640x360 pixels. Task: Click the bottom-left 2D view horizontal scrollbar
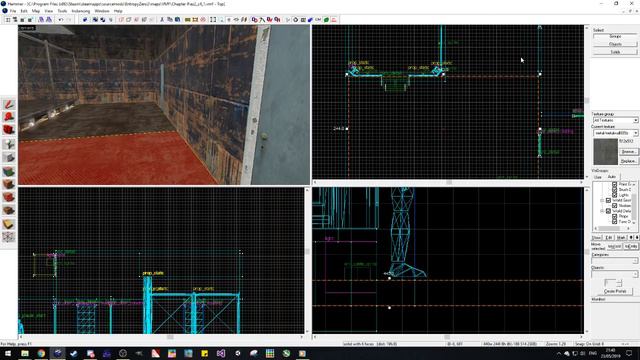tap(162, 337)
